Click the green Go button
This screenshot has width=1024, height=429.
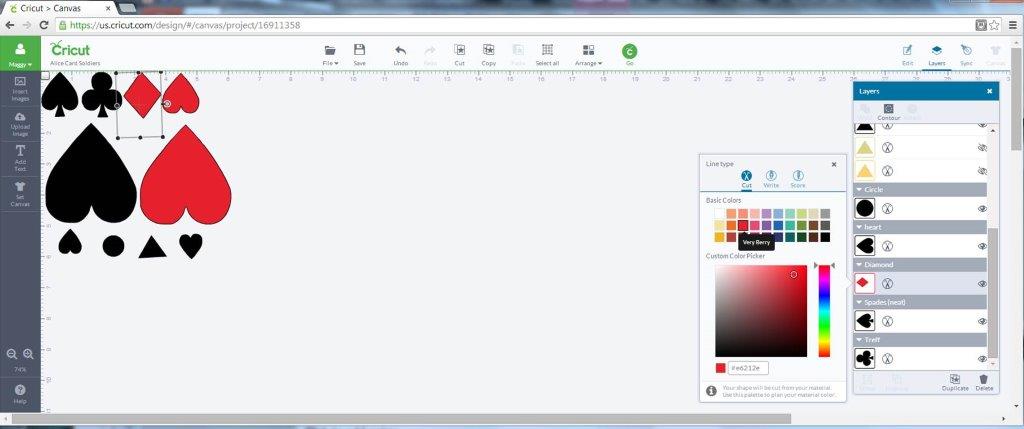pyautogui.click(x=630, y=54)
